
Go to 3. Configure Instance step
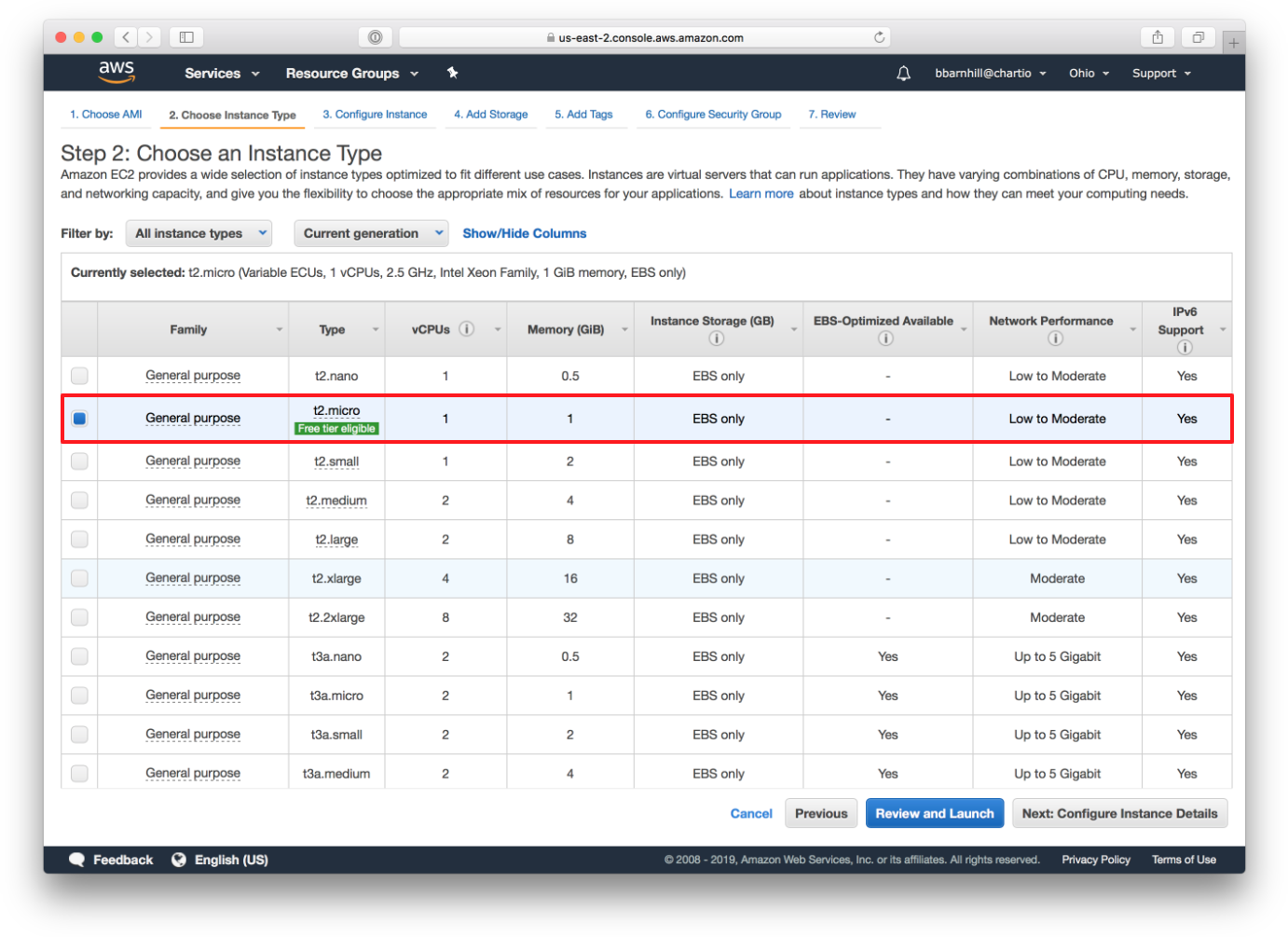click(375, 115)
